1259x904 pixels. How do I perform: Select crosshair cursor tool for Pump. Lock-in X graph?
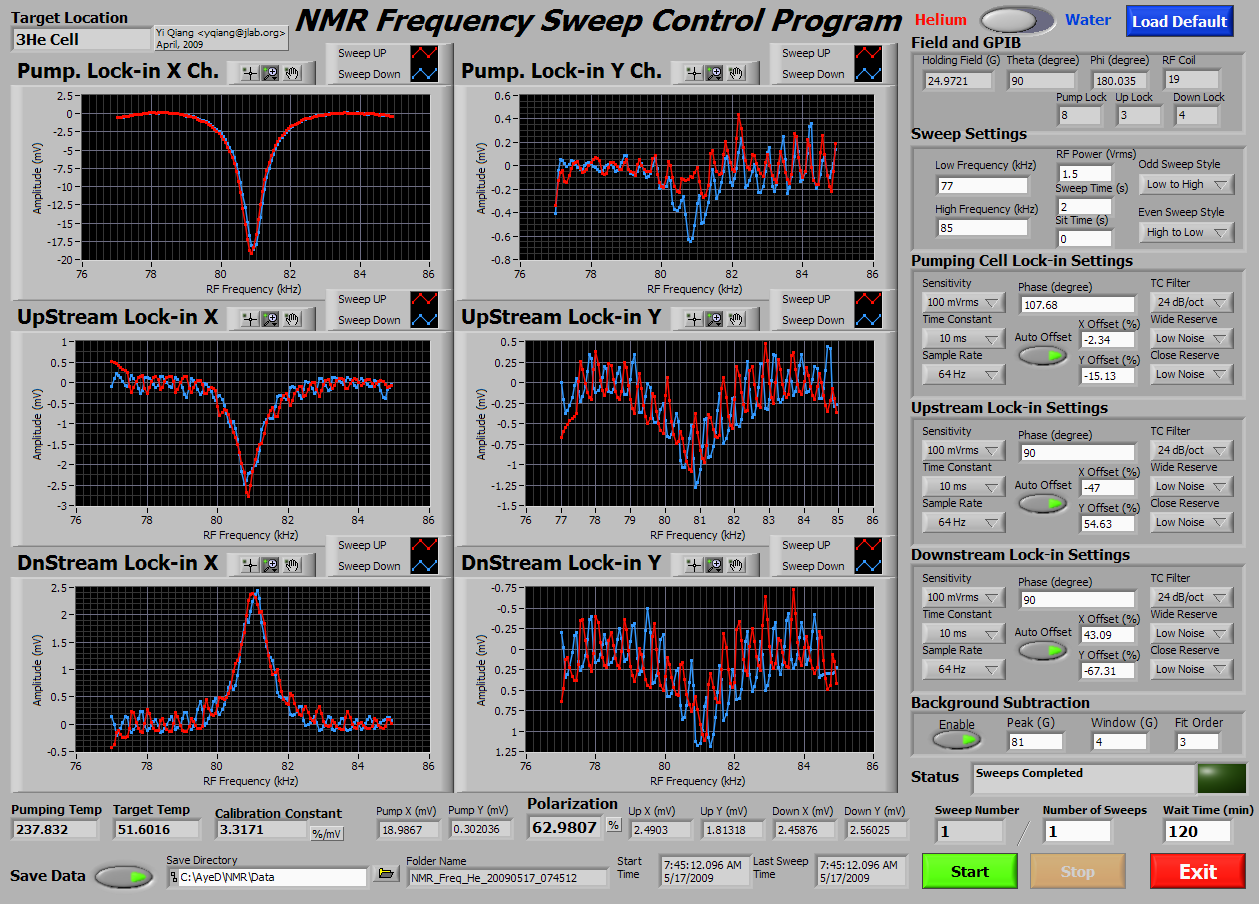[248, 72]
